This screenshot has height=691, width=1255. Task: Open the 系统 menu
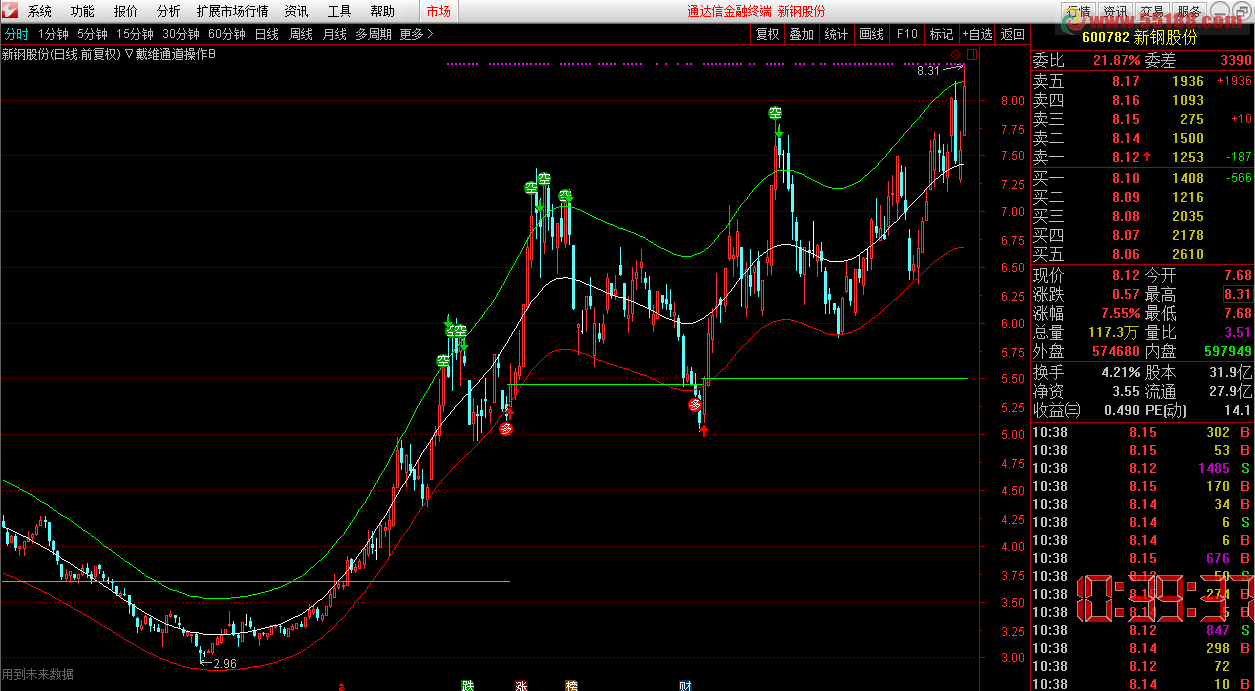[40, 11]
